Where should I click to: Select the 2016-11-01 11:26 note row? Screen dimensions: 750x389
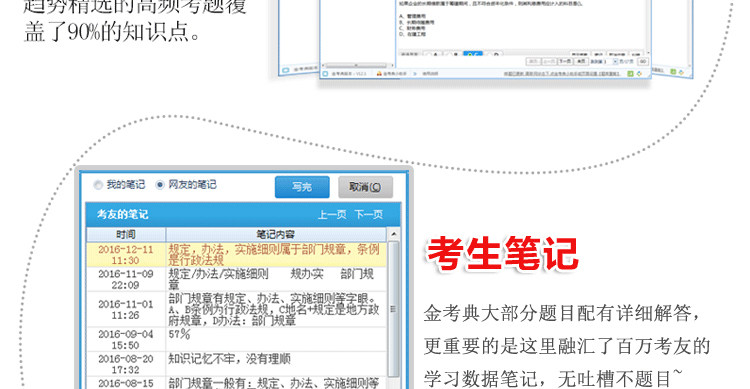[x=236, y=310]
